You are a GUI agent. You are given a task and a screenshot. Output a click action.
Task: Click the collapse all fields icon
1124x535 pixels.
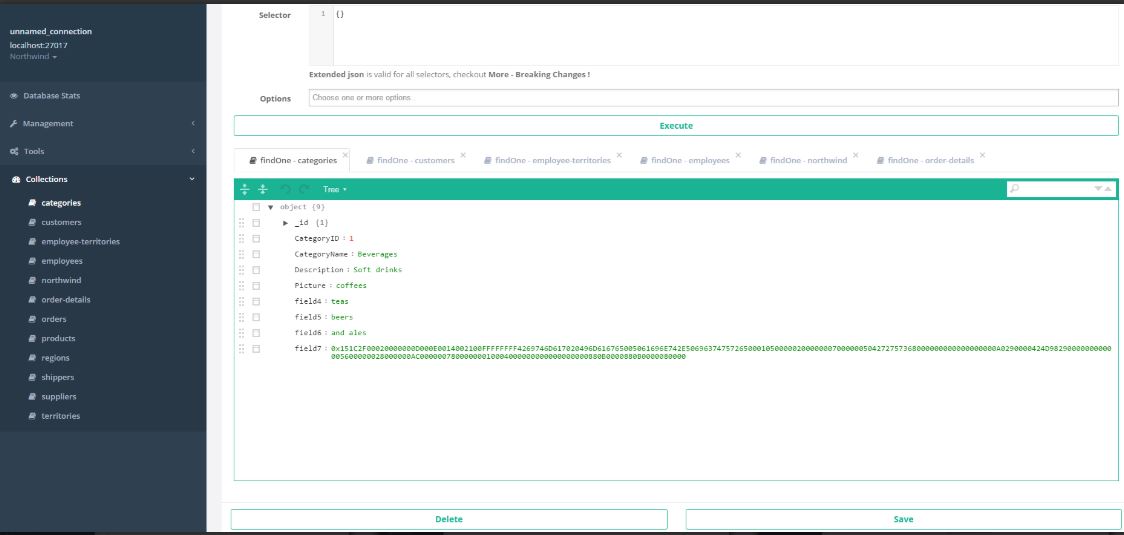(263, 189)
